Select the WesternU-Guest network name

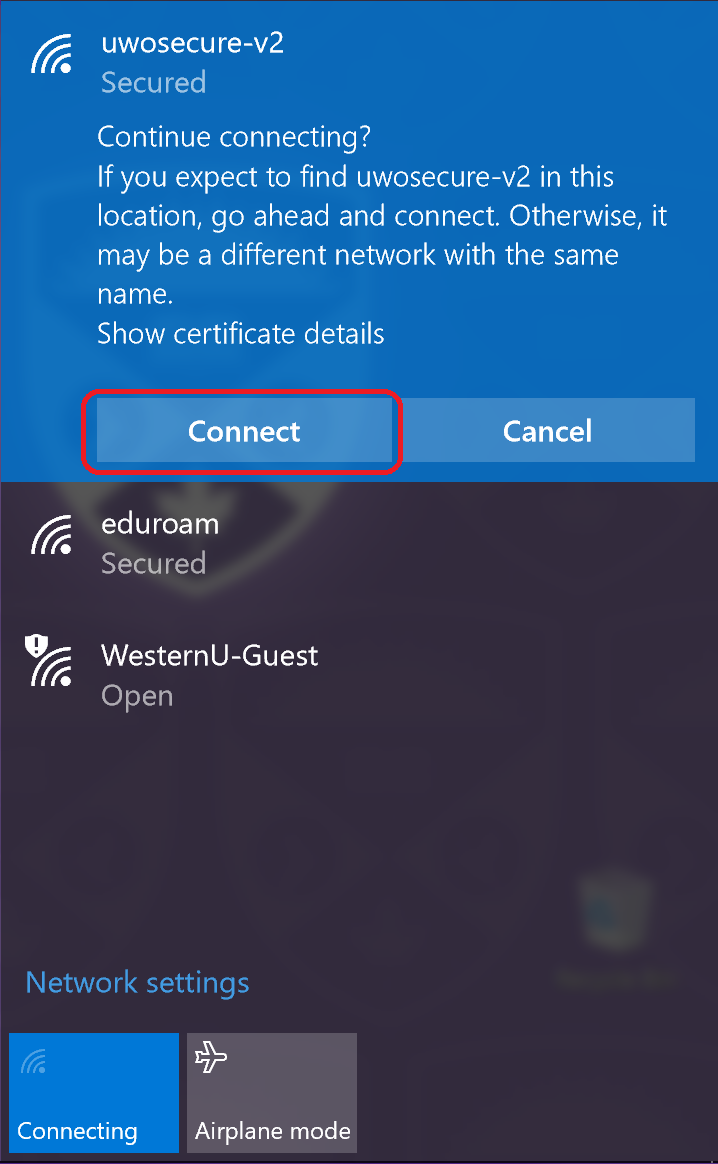tap(209, 655)
